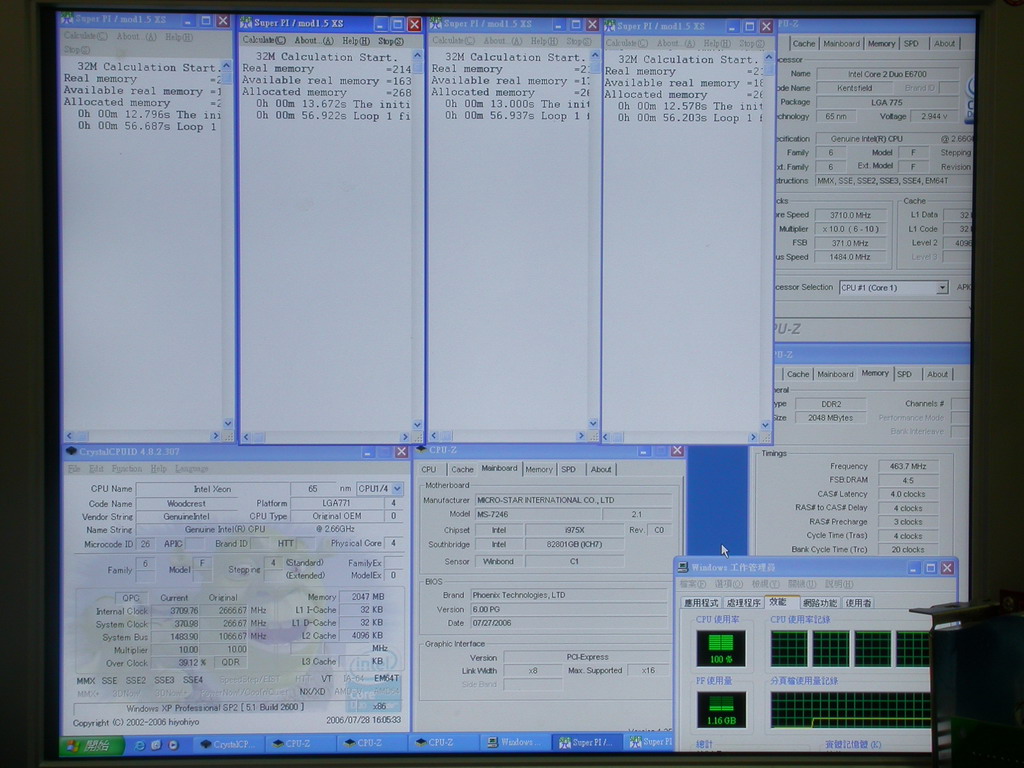1024x768 pixels.
Task: Click the memory Size value '2048 MBytes'
Action: 830,418
